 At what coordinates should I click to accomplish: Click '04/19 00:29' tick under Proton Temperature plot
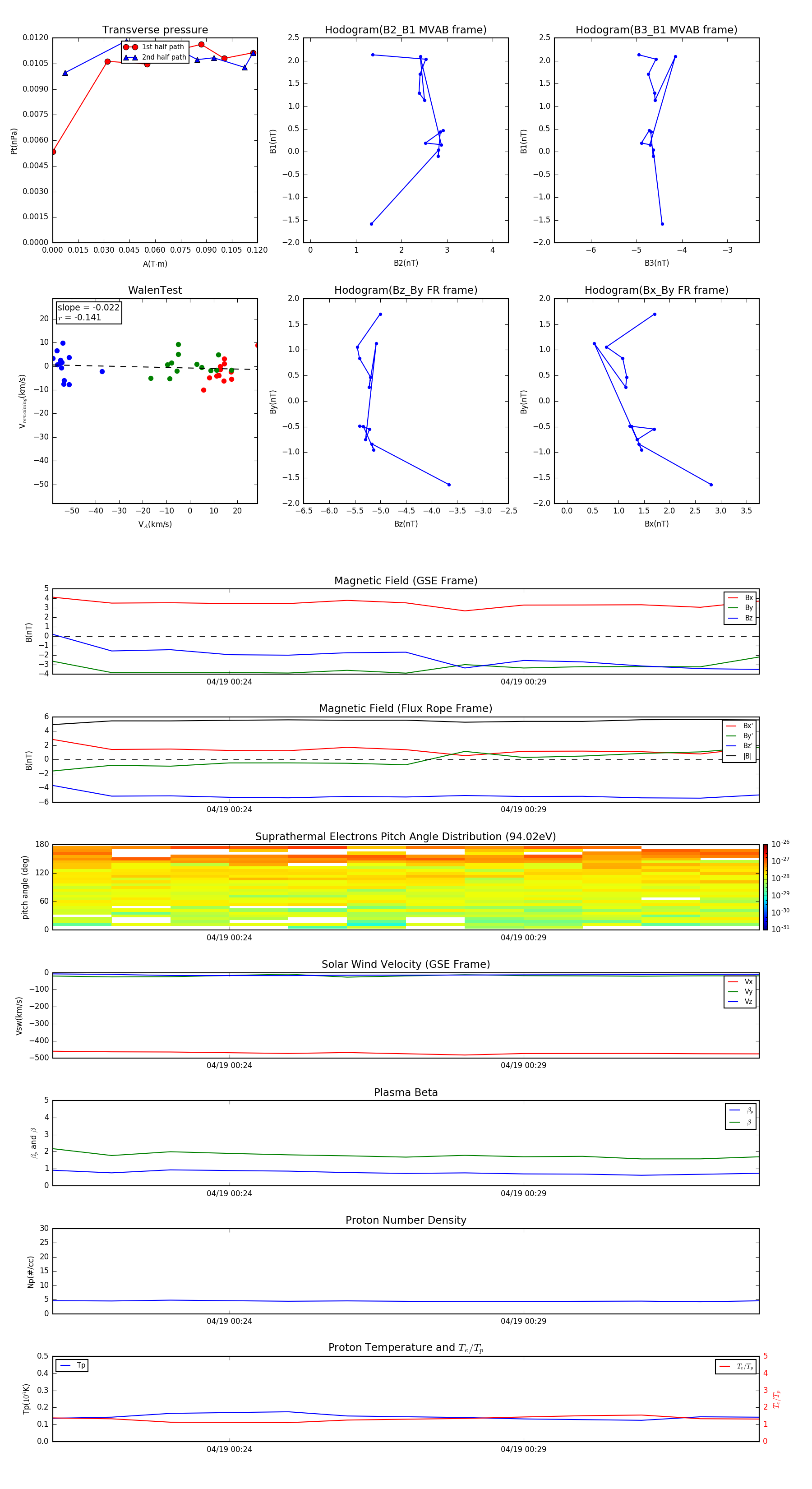pos(524,1449)
